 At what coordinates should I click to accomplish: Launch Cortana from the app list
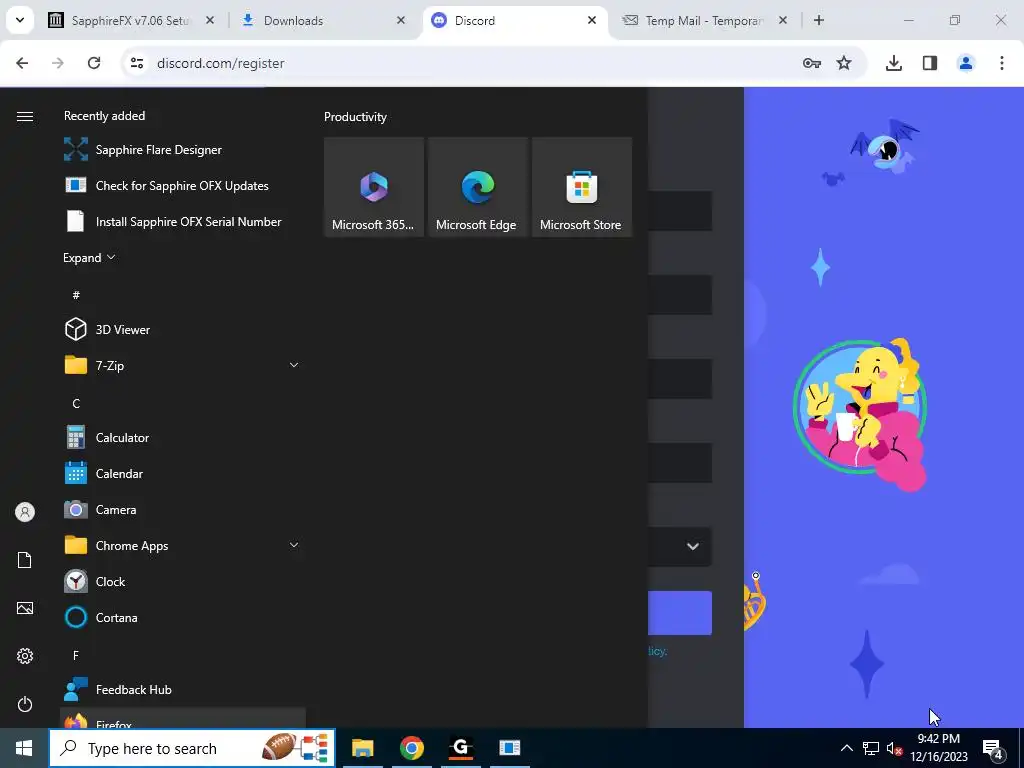(183, 617)
